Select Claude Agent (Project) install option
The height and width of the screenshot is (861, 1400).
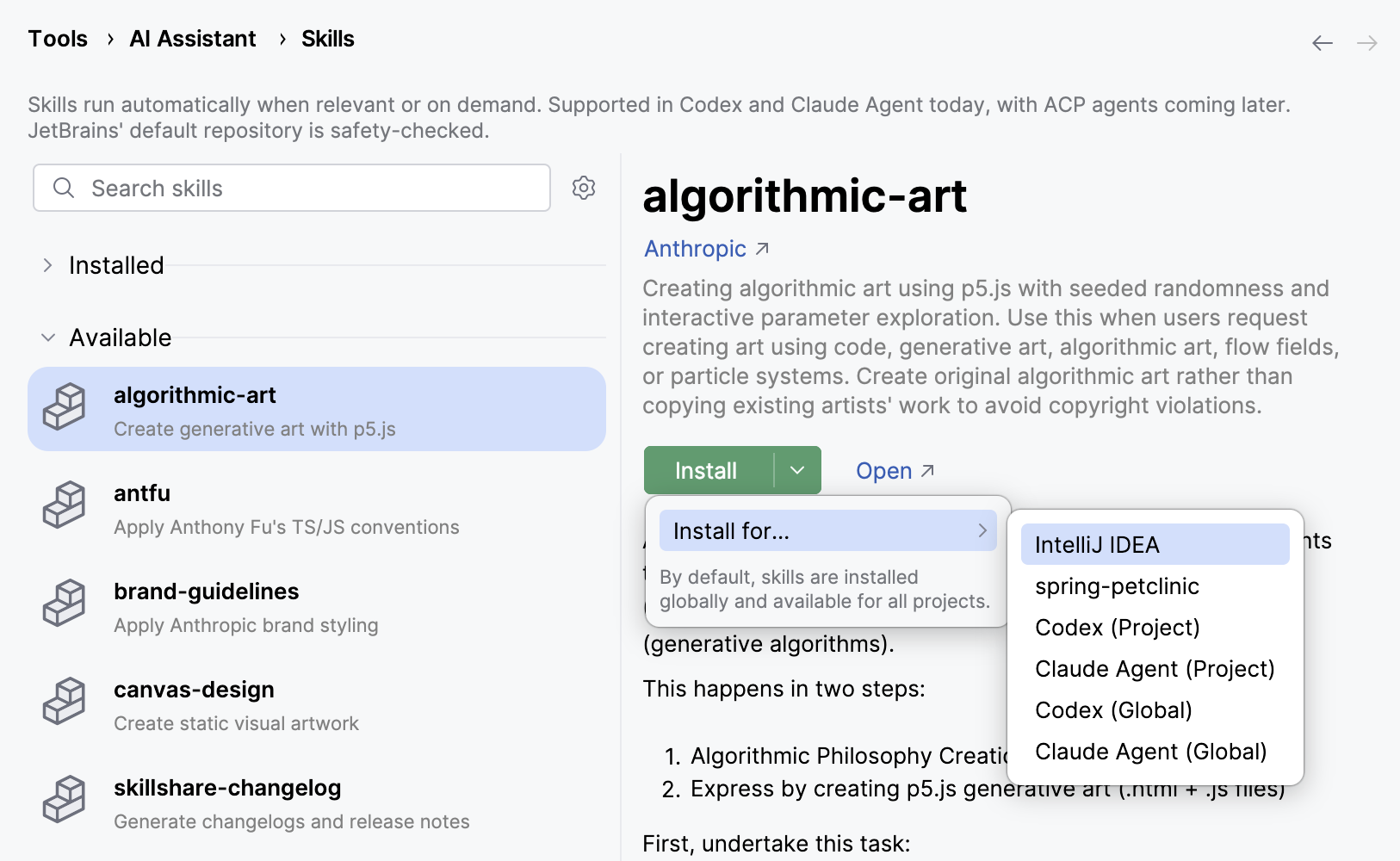pos(1155,668)
